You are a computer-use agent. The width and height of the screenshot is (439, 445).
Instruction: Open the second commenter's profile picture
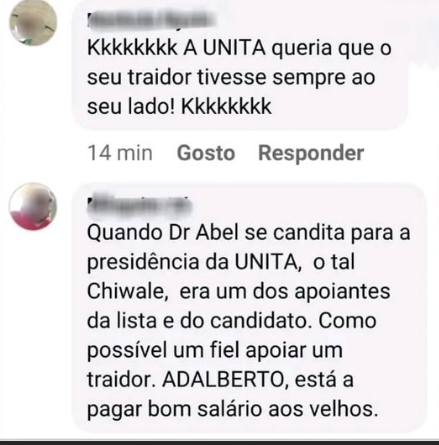point(33,207)
